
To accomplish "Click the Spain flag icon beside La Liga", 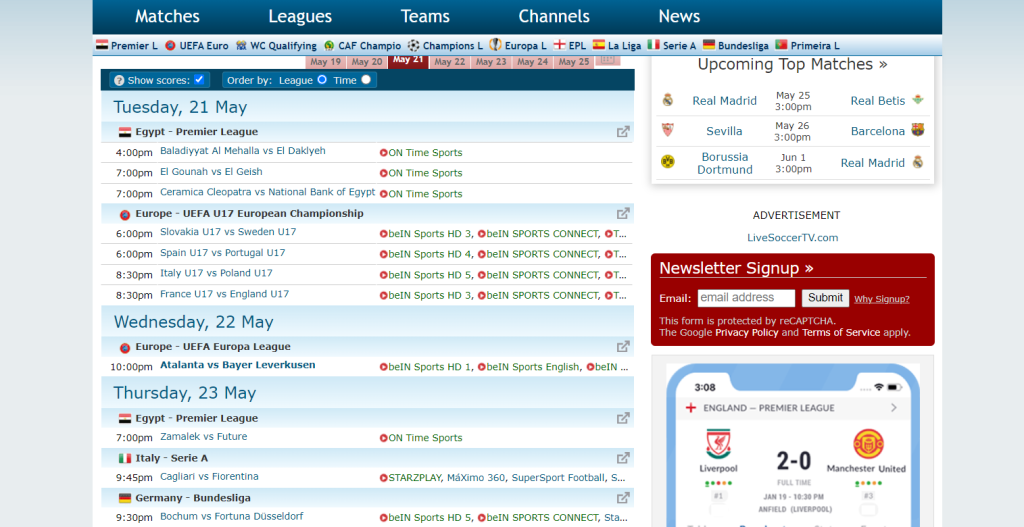I will 599,45.
